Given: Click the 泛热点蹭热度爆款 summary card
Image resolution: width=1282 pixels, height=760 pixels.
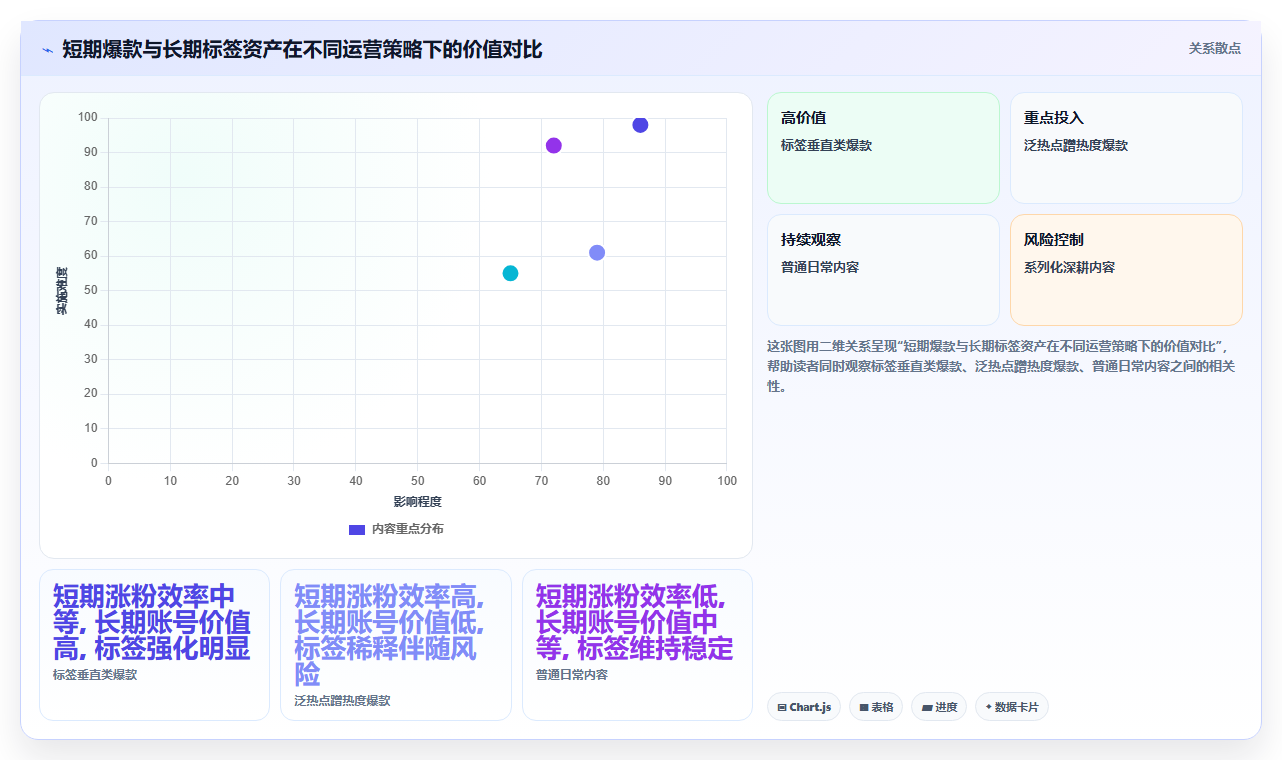Looking at the screenshot, I should pos(396,645).
